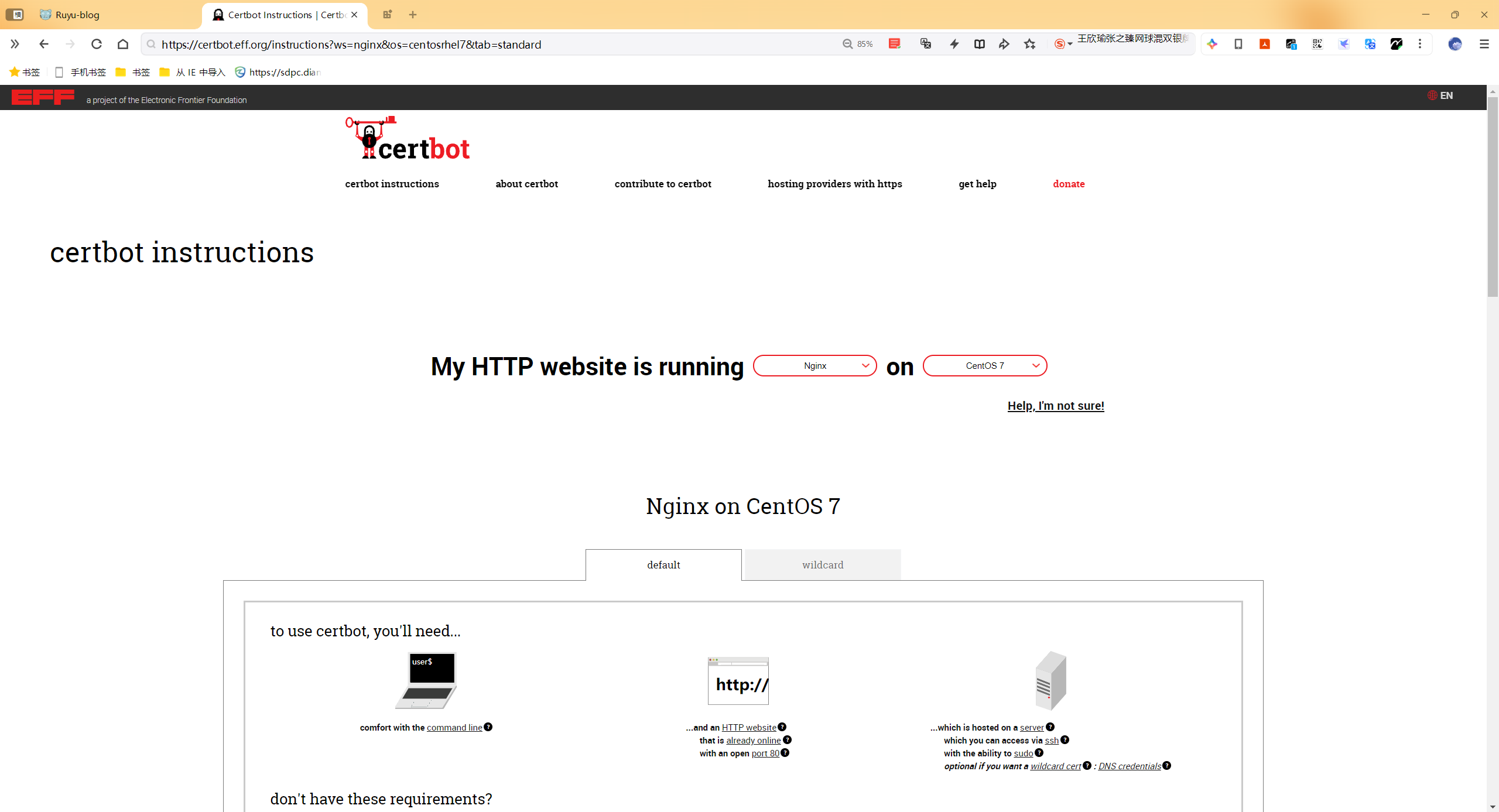The image size is (1499, 812).
Task: Click the 王欣瑜张之臻 news suggestion text
Action: point(1133,39)
